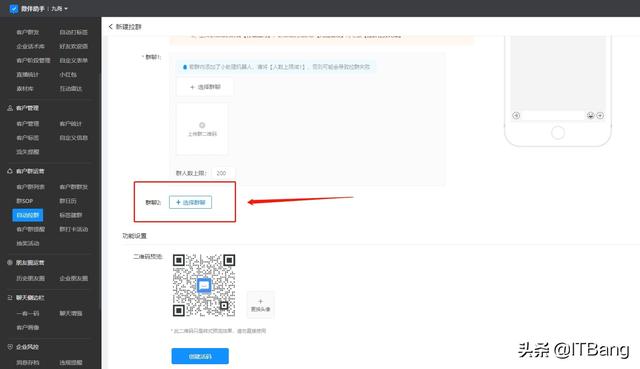Viewport: 640px width, 369px height.
Task: Click the voice icon in phone preview
Action: click(x=516, y=116)
